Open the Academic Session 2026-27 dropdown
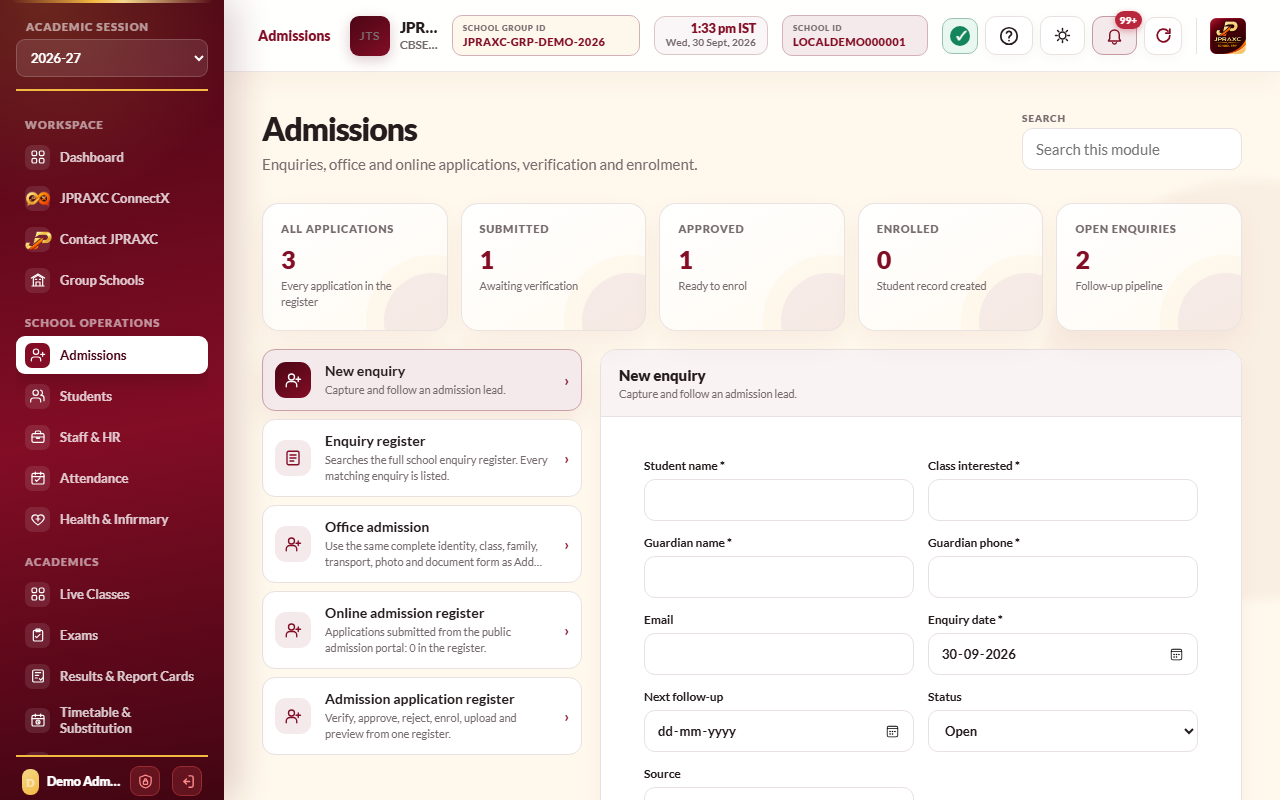Image resolution: width=1280 pixels, height=800 pixels. (x=112, y=58)
